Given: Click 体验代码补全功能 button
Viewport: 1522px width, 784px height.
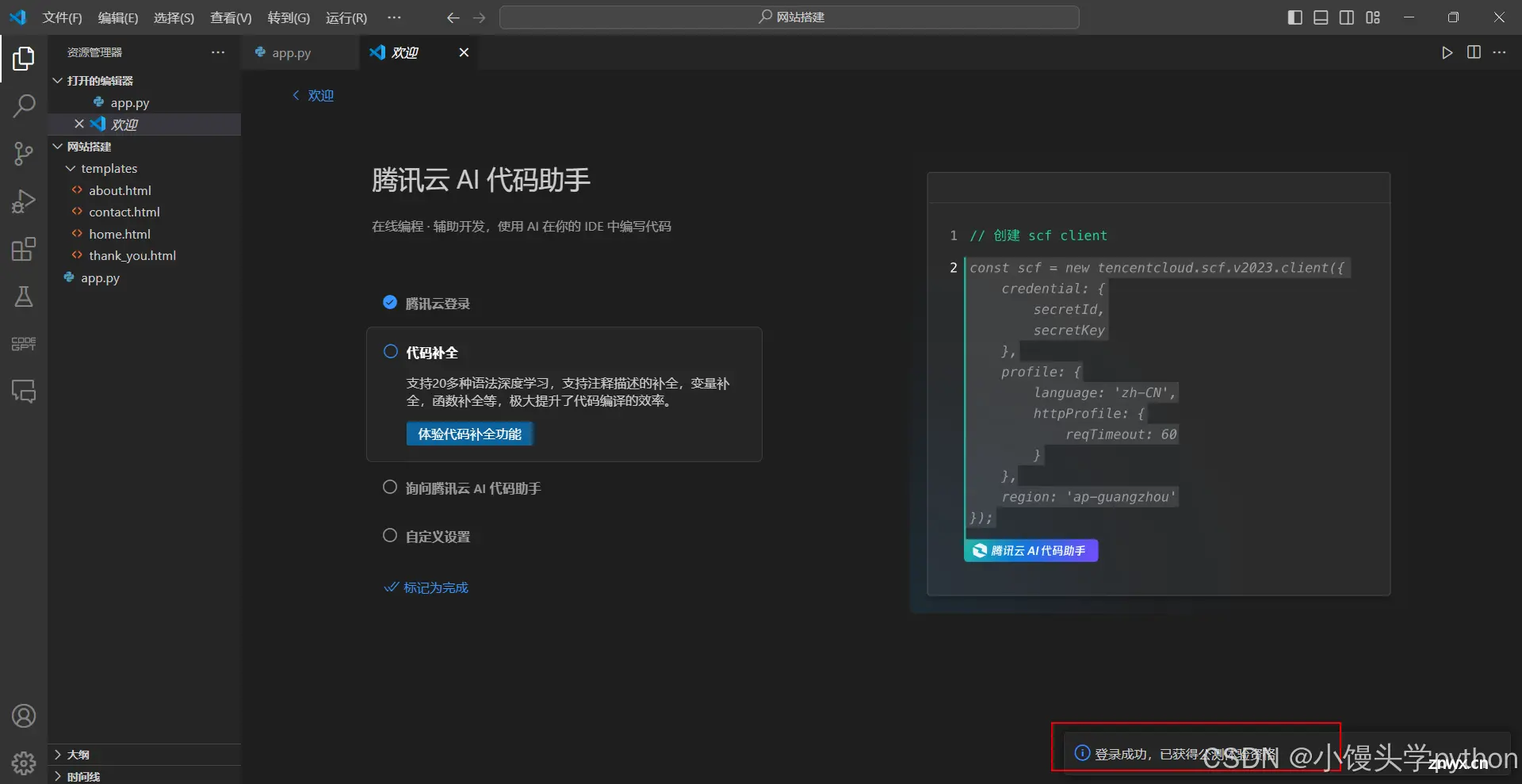Looking at the screenshot, I should pos(469,434).
